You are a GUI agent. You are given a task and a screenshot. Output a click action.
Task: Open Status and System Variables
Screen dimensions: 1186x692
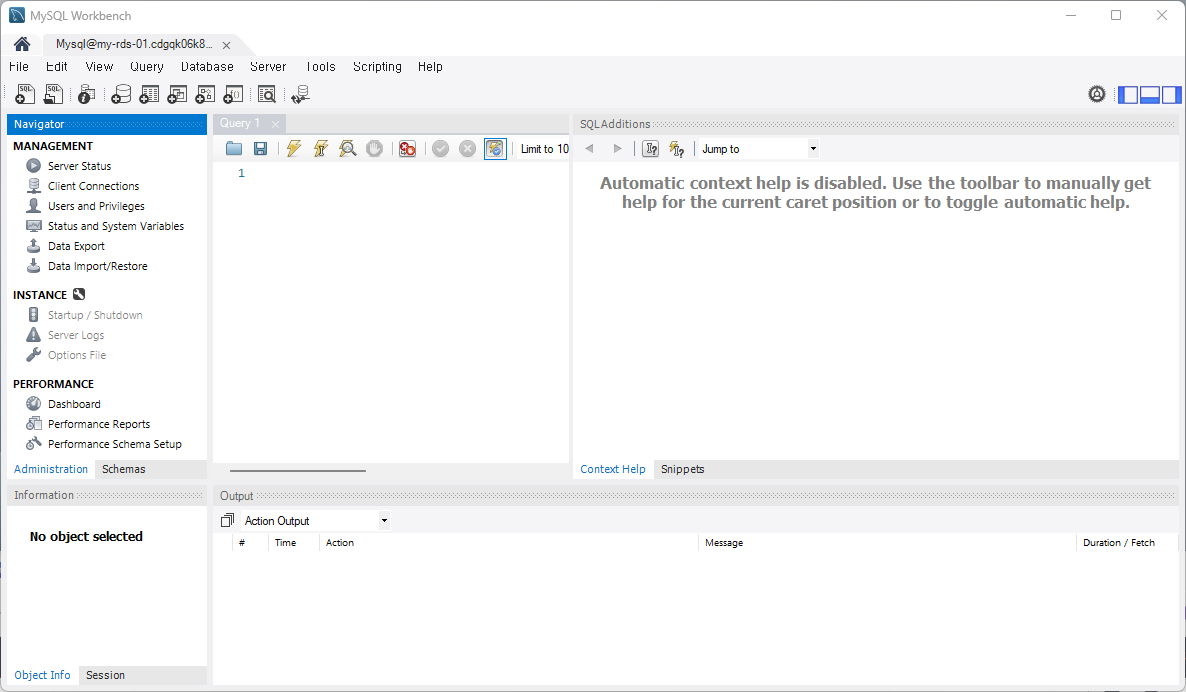[116, 226]
